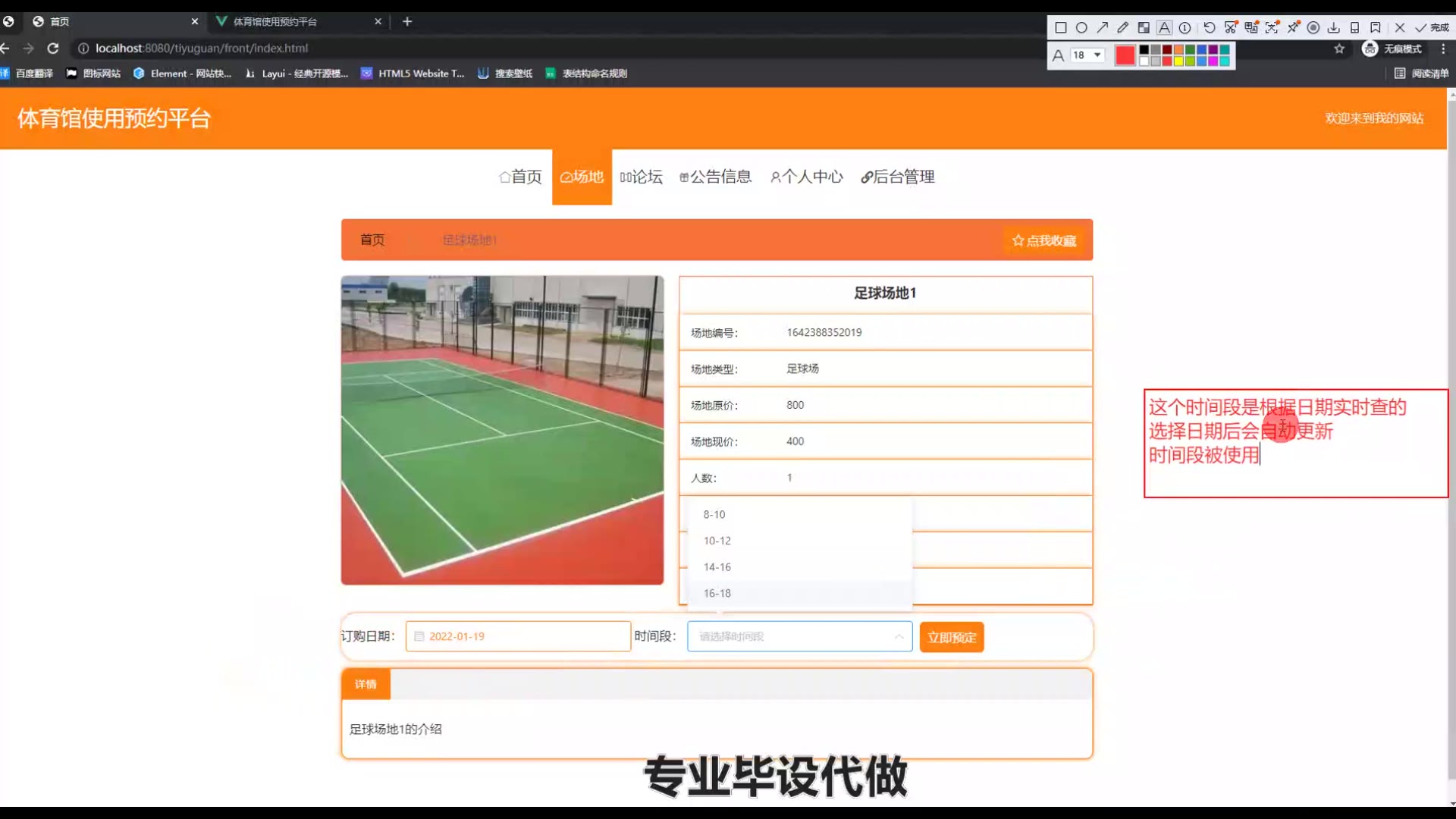Screen dimensions: 1456x819
Task: Select the arrow drawing tool
Action: point(1102,28)
